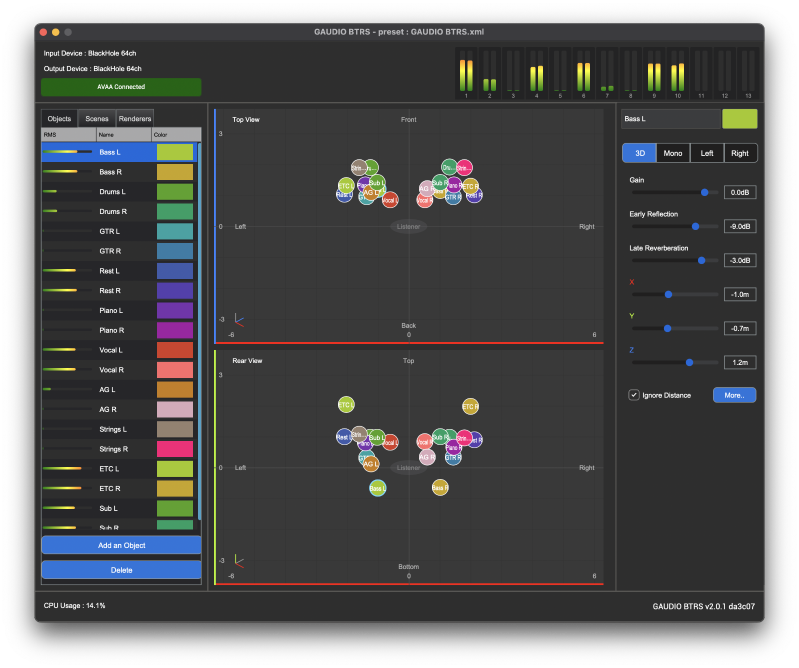
Task: Click the Delete button
Action: [121, 570]
